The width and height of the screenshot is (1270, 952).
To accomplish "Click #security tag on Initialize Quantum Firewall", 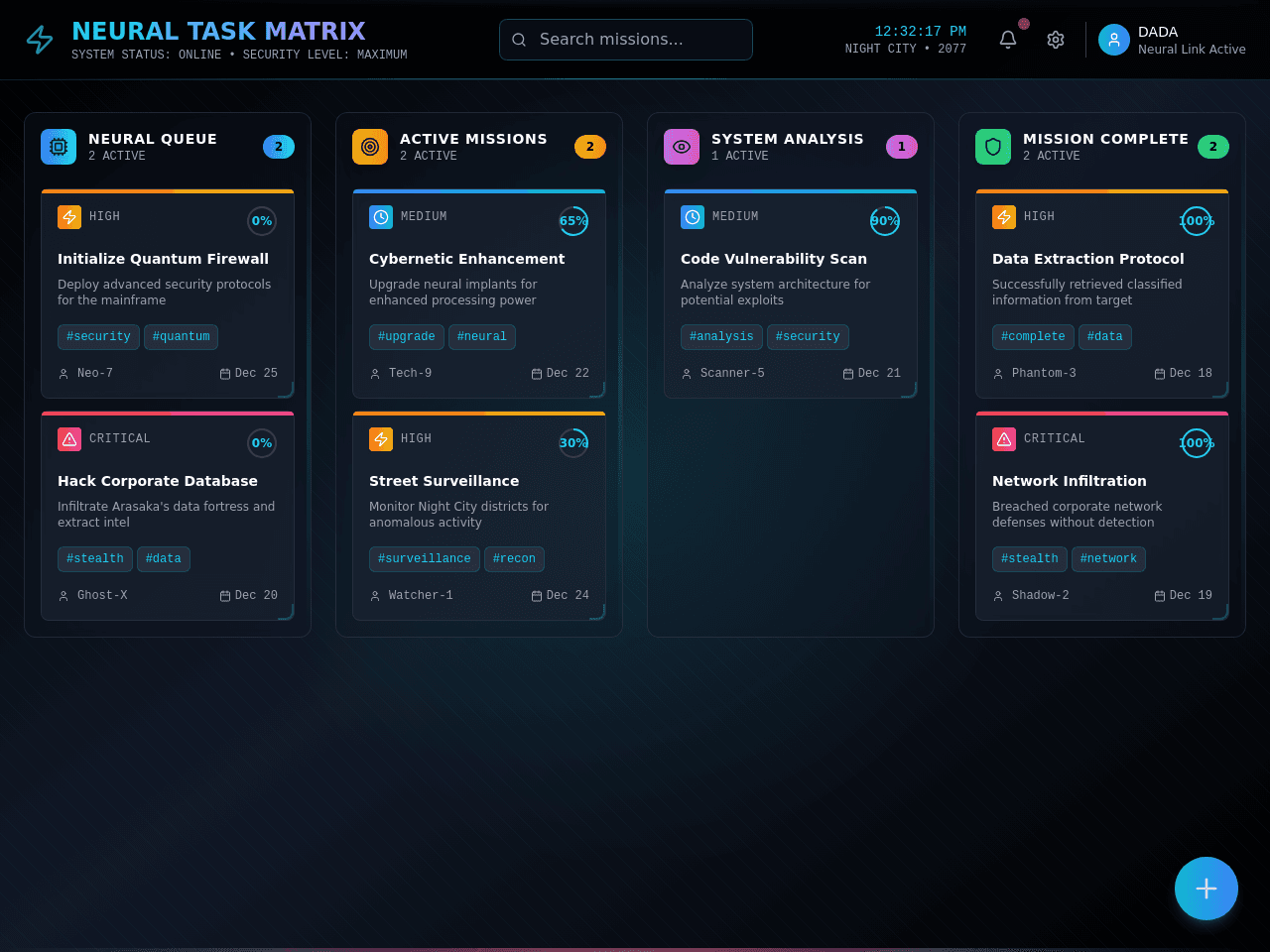I will click(x=98, y=337).
